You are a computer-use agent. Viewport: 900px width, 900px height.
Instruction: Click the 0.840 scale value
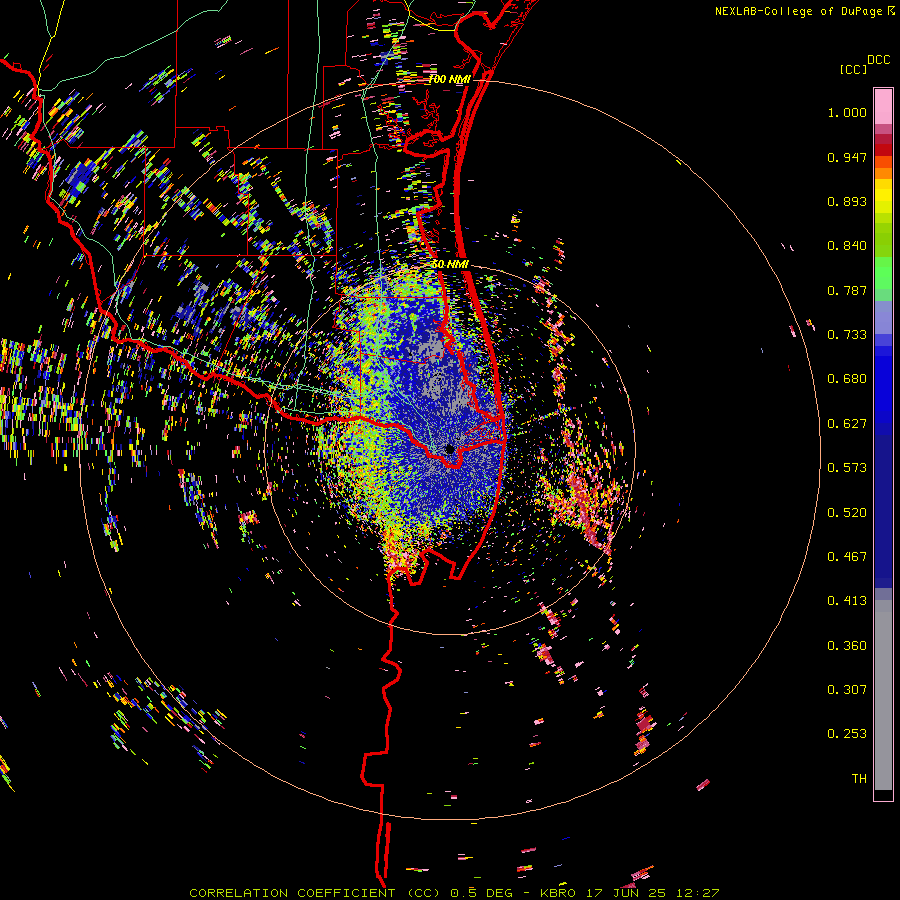[x=847, y=246]
